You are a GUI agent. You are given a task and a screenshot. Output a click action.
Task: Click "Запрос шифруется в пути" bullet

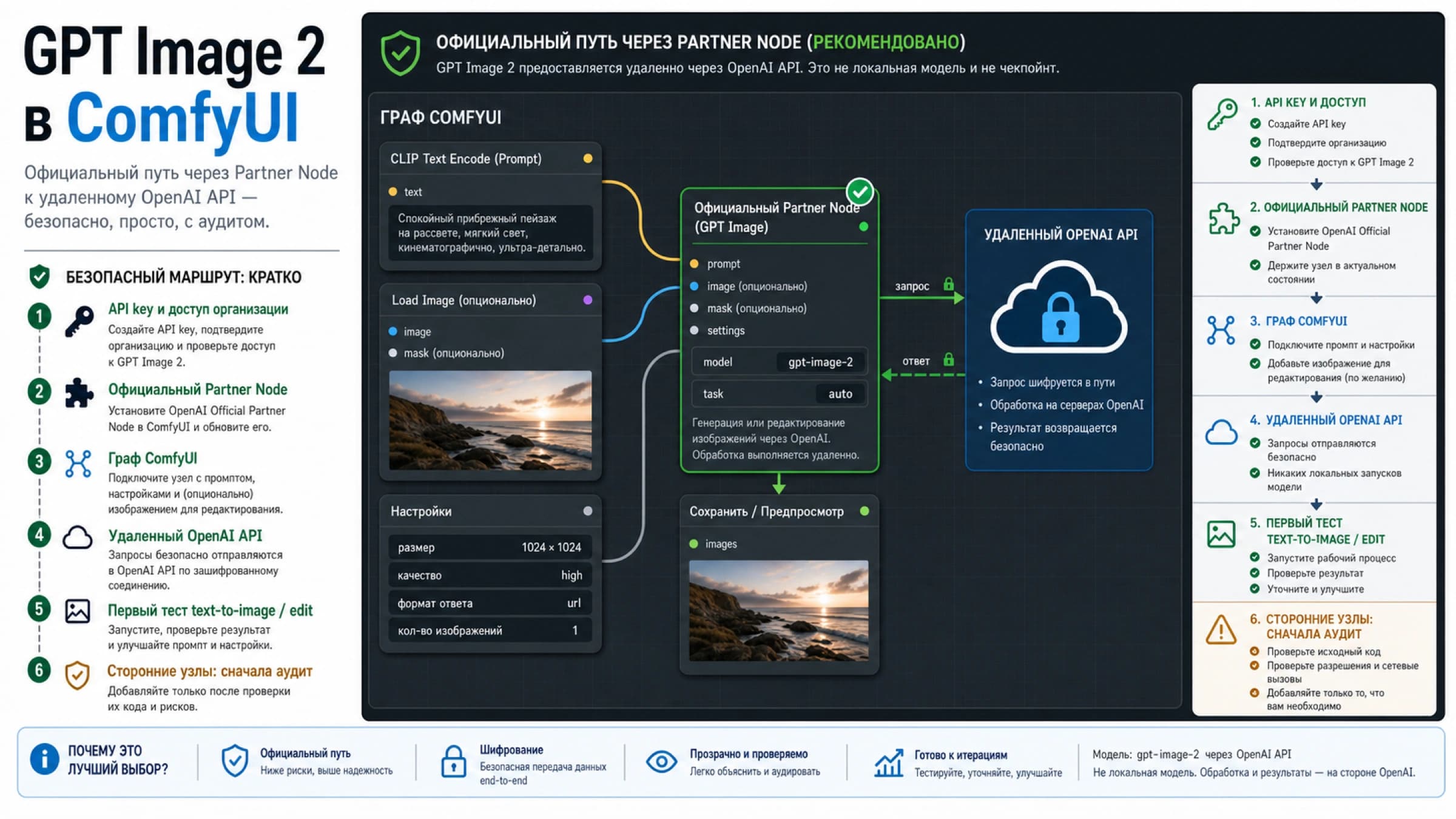(1046, 382)
